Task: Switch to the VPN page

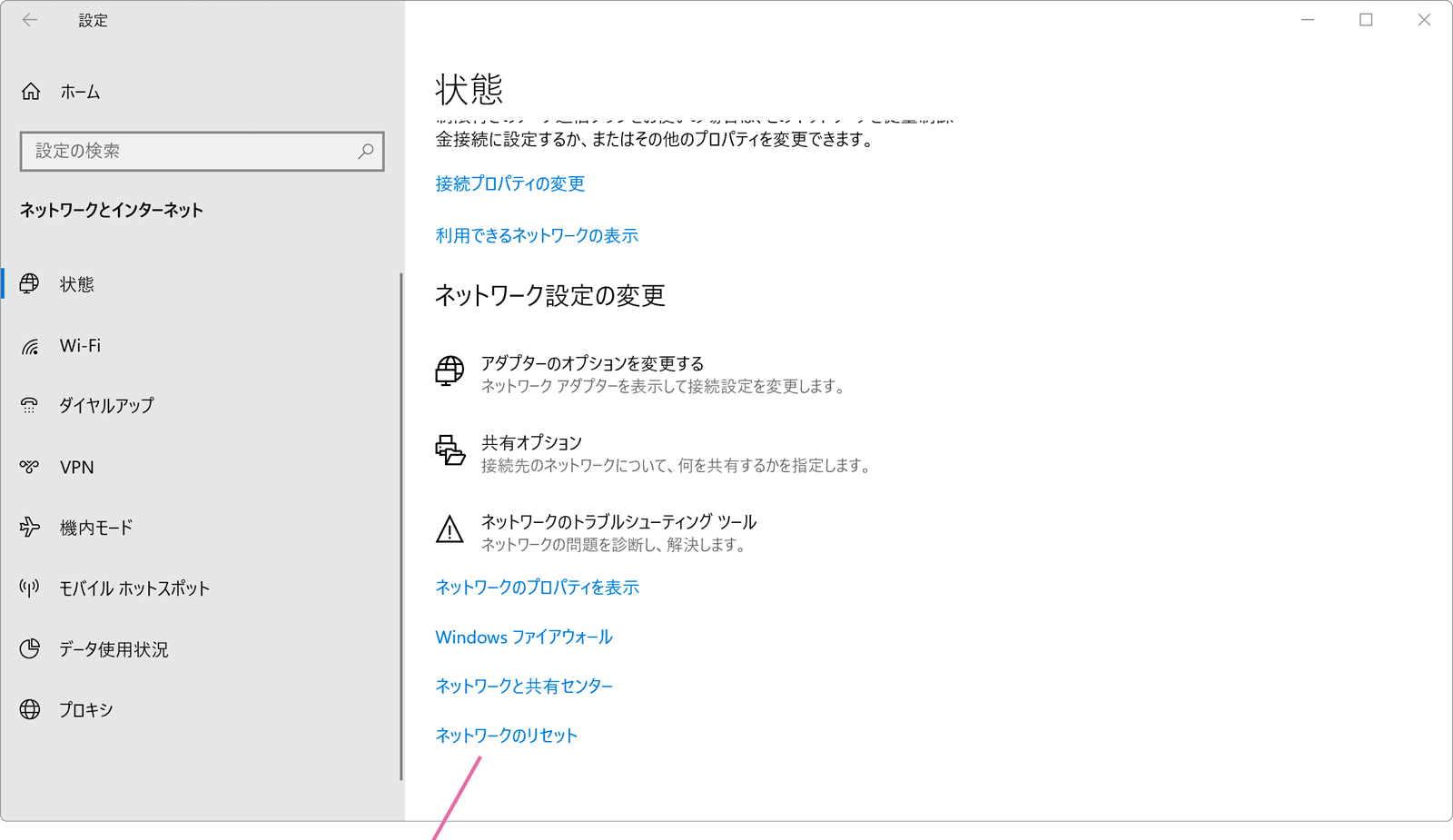Action: 77,467
